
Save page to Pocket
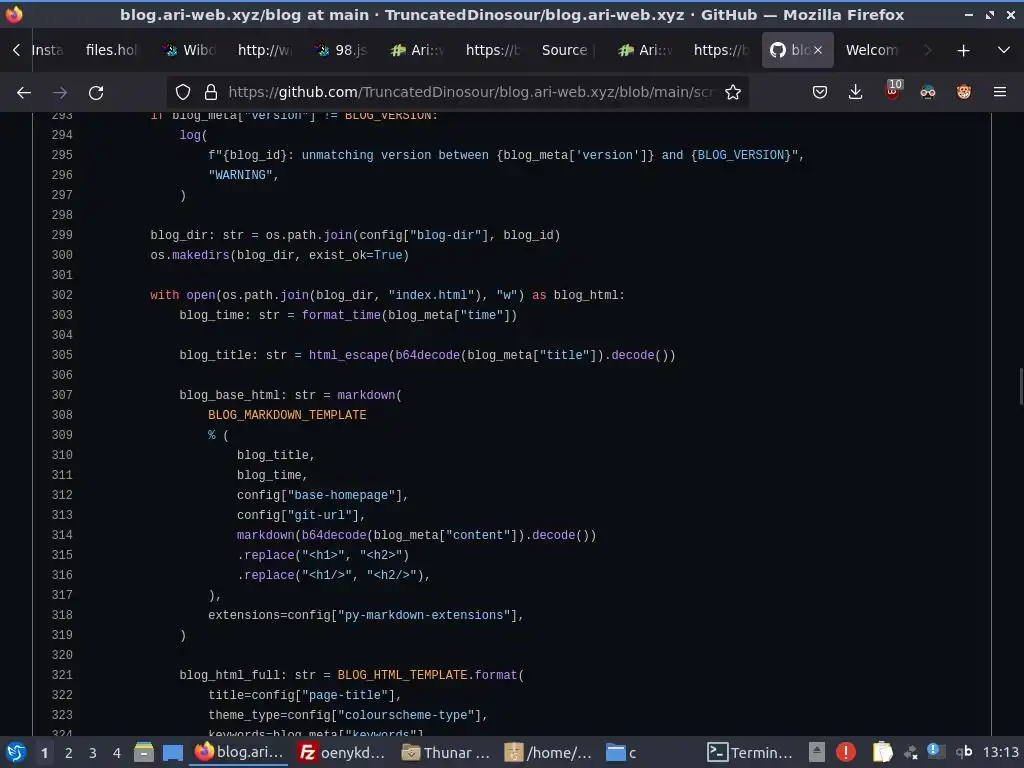820,93
